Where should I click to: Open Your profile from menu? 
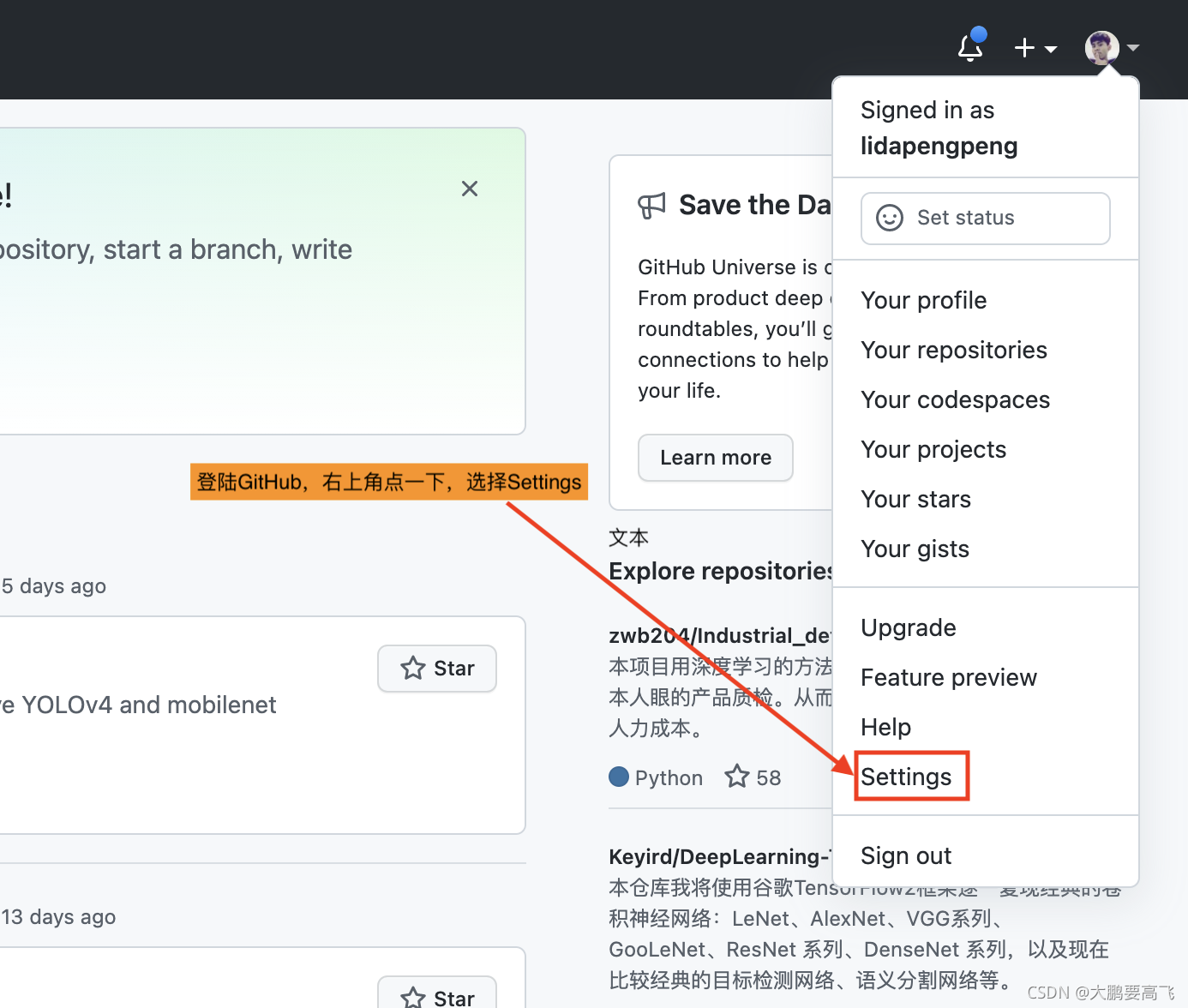coord(924,300)
